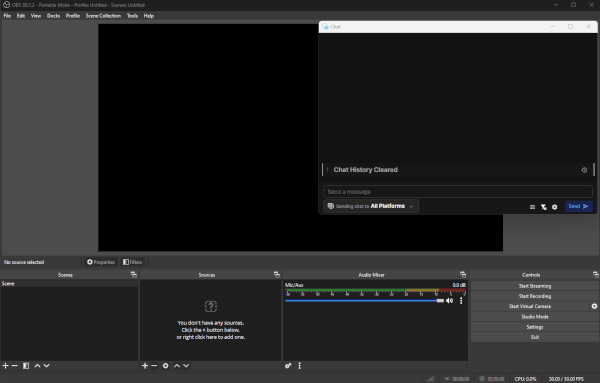
Task: Toggle Studio Mode button
Action: pos(535,316)
